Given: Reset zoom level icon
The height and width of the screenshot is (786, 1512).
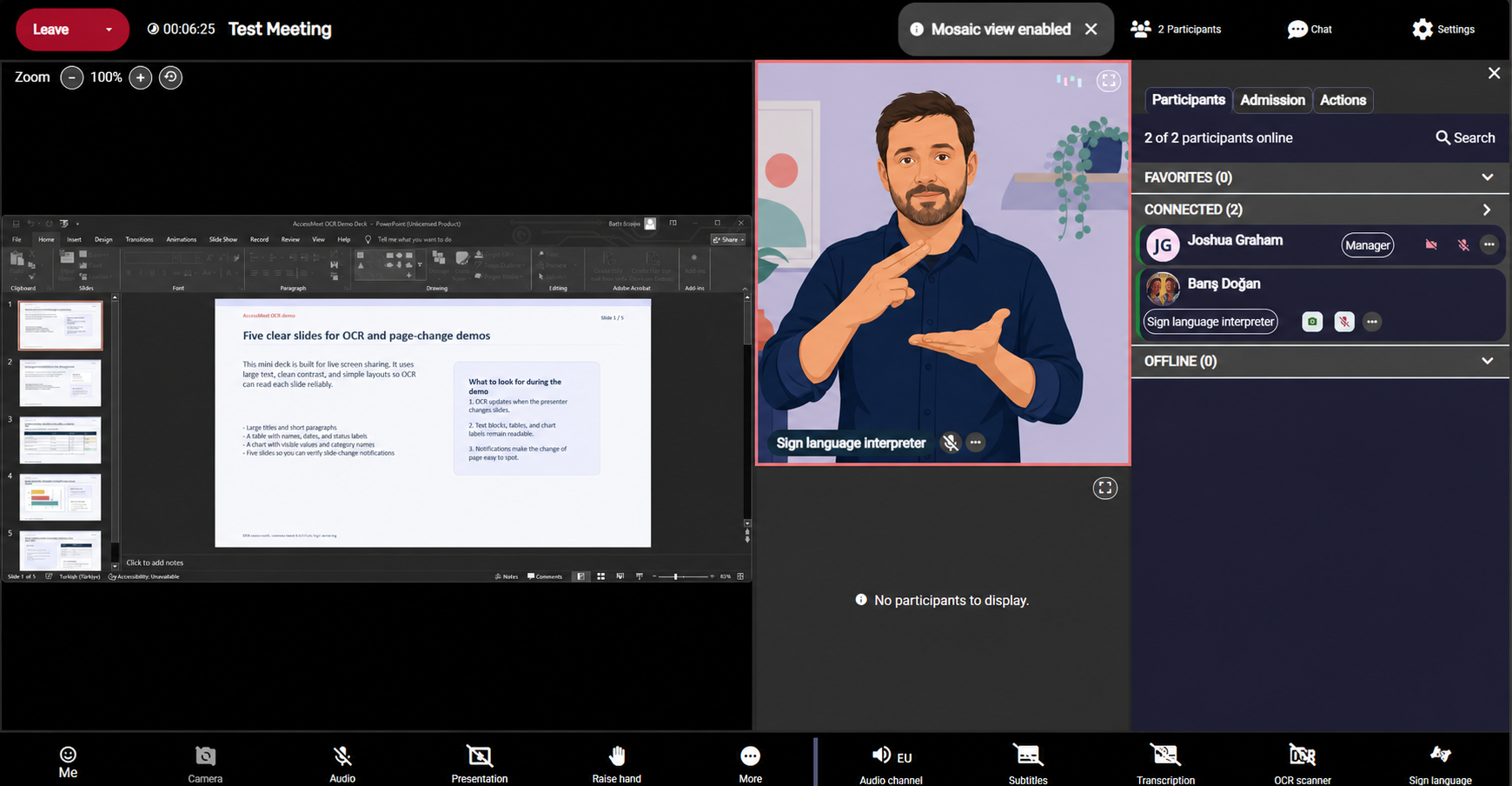Looking at the screenshot, I should click(x=170, y=77).
